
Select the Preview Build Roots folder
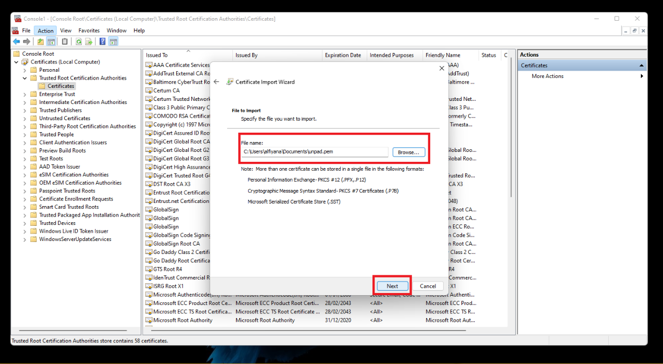62,151
